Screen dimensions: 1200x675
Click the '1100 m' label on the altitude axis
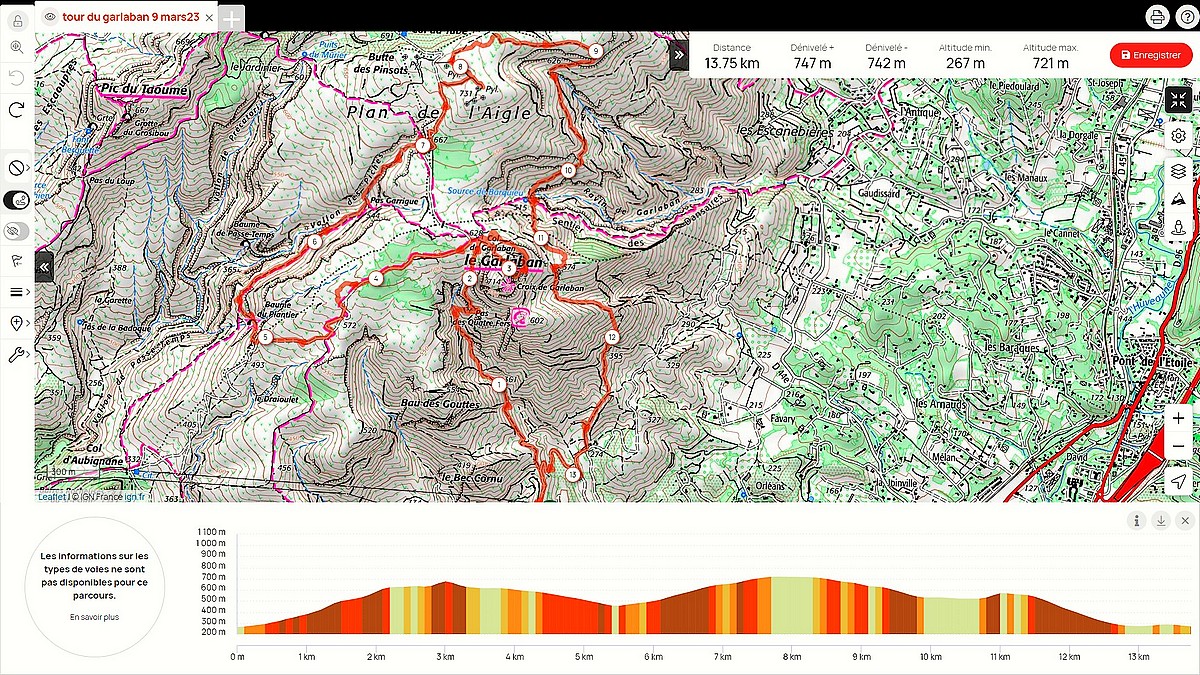211,532
